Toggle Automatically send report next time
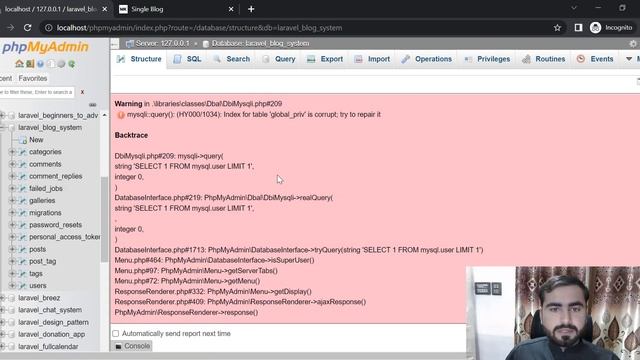640x360 pixels. (x=116, y=334)
